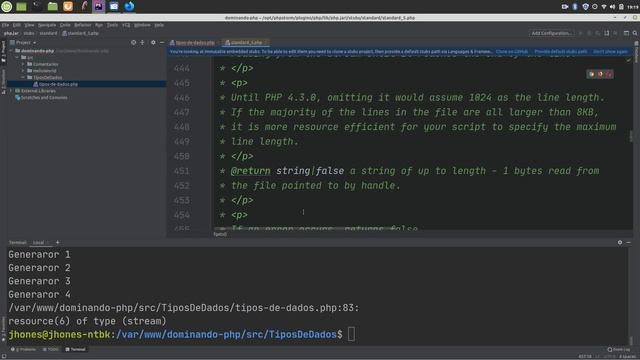Open the View menu
The height and width of the screenshot is (360, 640).
pyautogui.click(x=29, y=25)
